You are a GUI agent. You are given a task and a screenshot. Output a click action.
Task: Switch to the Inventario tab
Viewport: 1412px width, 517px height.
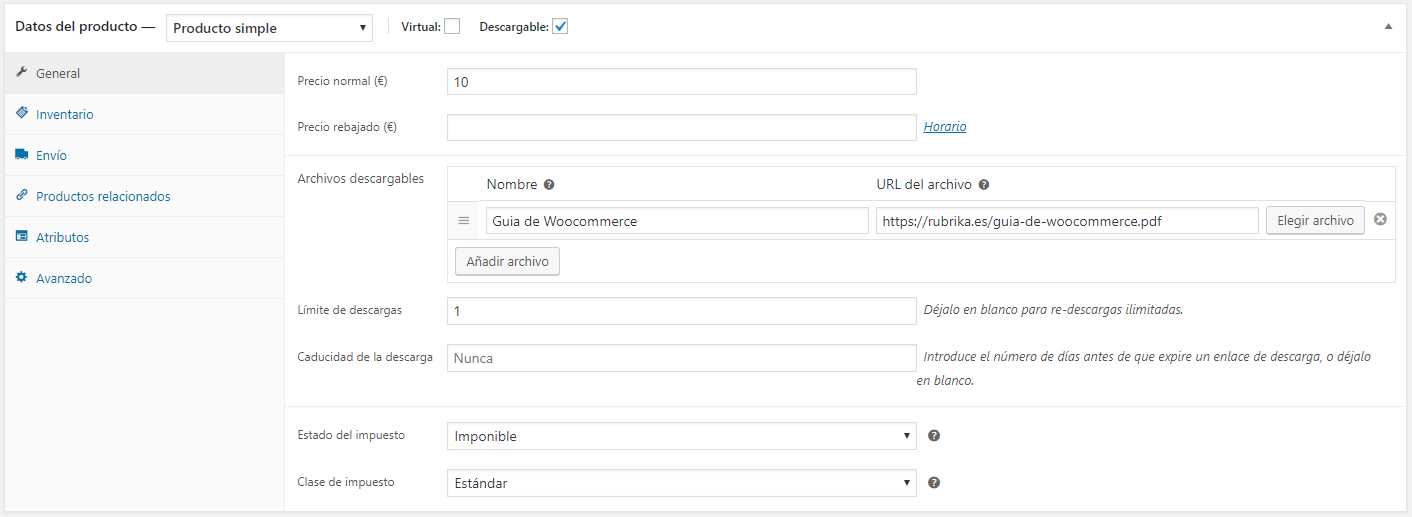145,115
